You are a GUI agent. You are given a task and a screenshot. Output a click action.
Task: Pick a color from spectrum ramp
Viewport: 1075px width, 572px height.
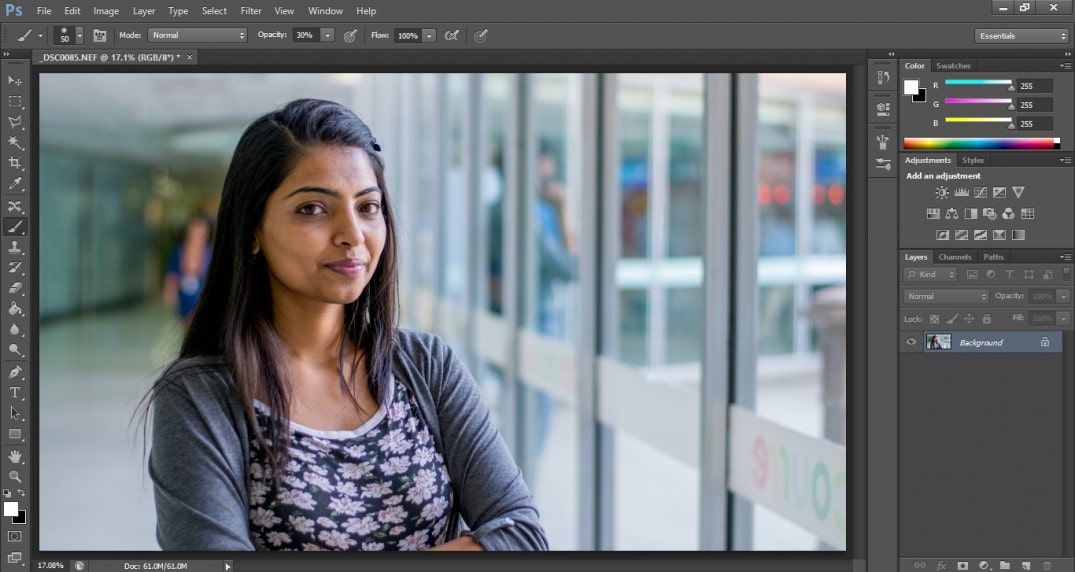[x=981, y=143]
